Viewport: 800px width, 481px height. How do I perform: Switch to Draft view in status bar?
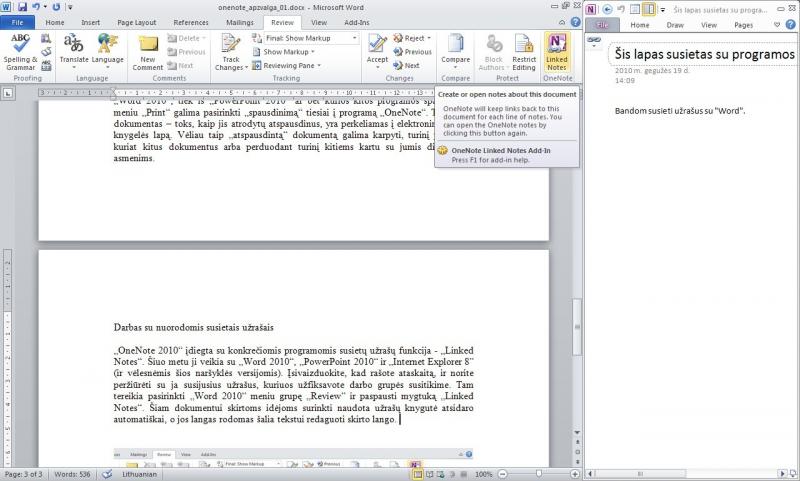click(463, 474)
